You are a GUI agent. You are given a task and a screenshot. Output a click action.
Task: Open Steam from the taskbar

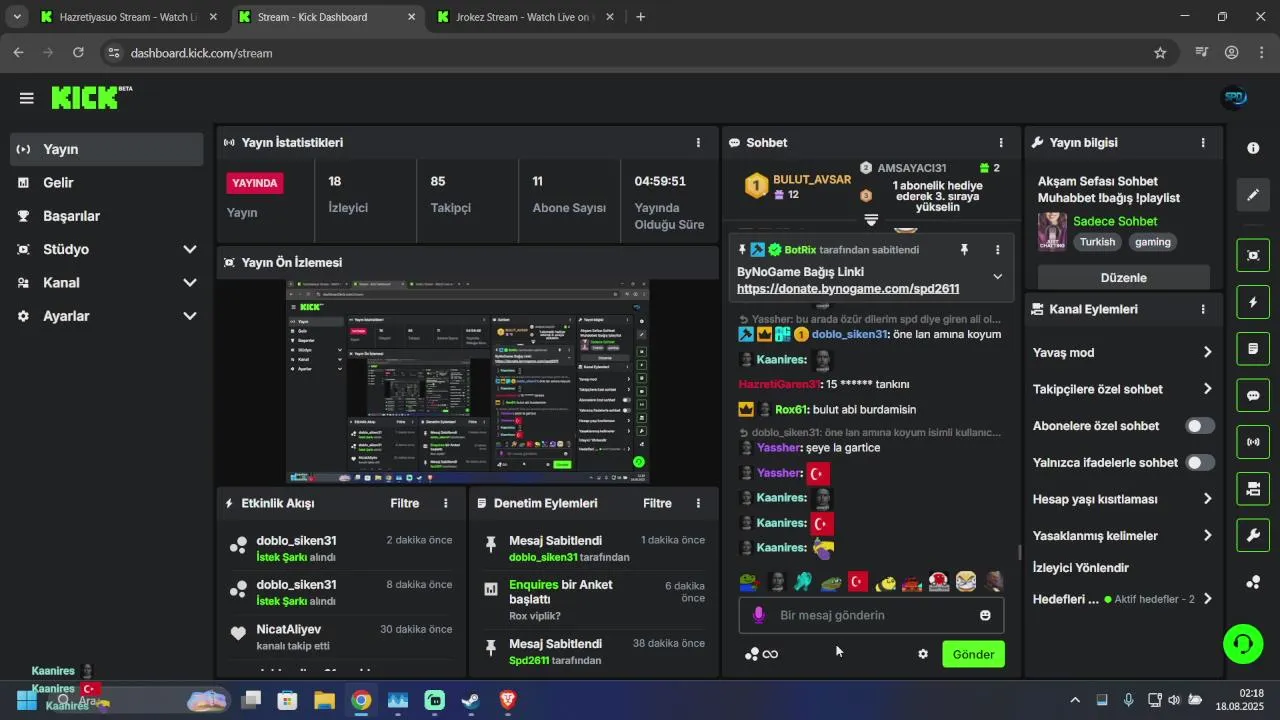470,701
